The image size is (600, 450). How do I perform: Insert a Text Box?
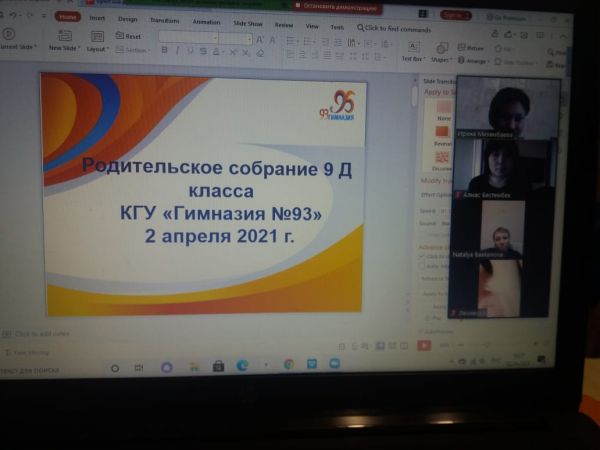pyautogui.click(x=413, y=49)
